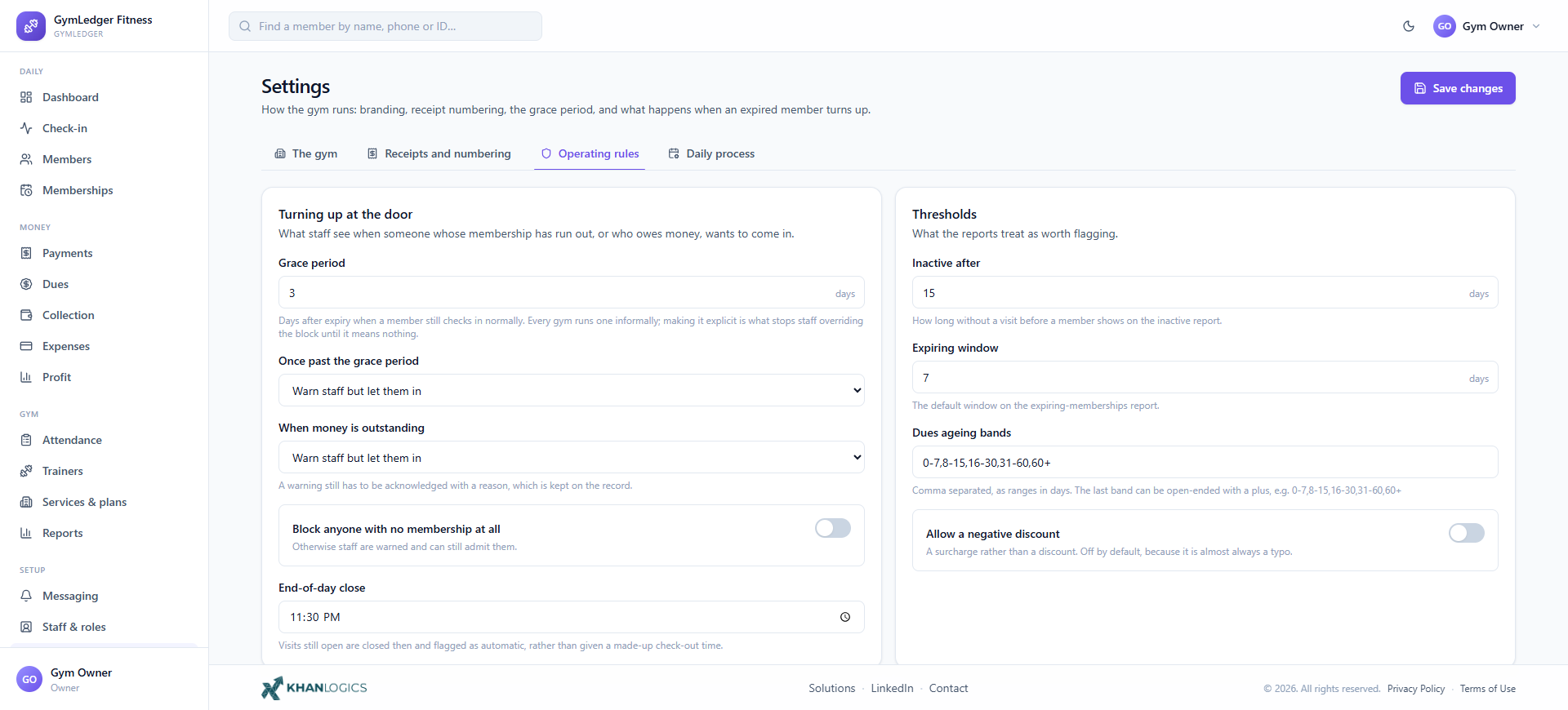
Task: Open the Trainers sidebar icon
Action: coord(26,471)
